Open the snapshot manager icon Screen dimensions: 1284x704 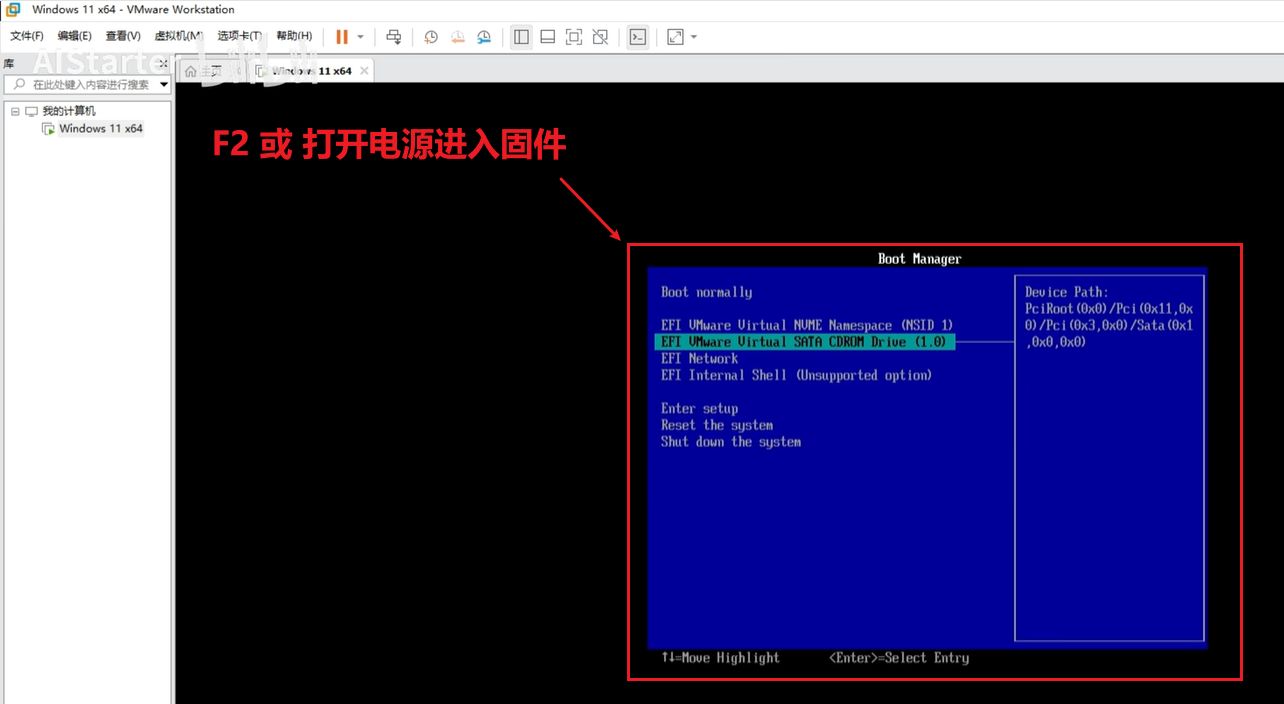(484, 37)
